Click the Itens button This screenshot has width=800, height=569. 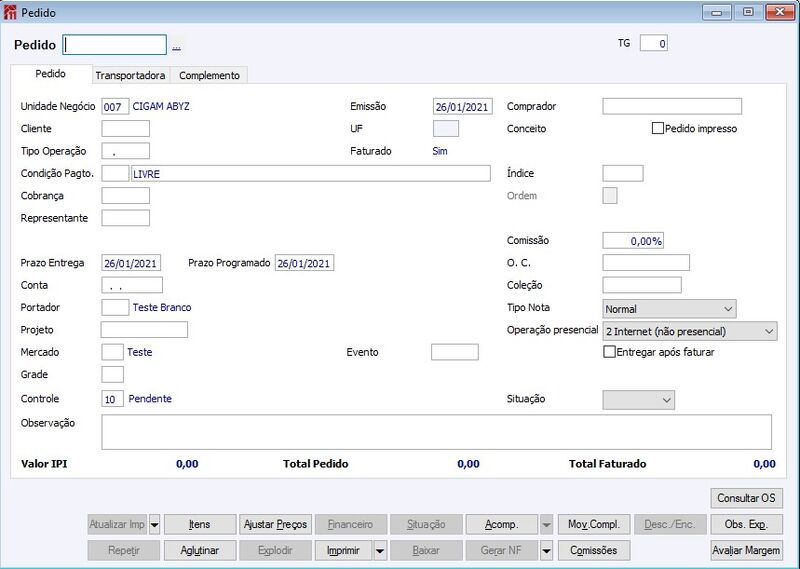click(199, 525)
